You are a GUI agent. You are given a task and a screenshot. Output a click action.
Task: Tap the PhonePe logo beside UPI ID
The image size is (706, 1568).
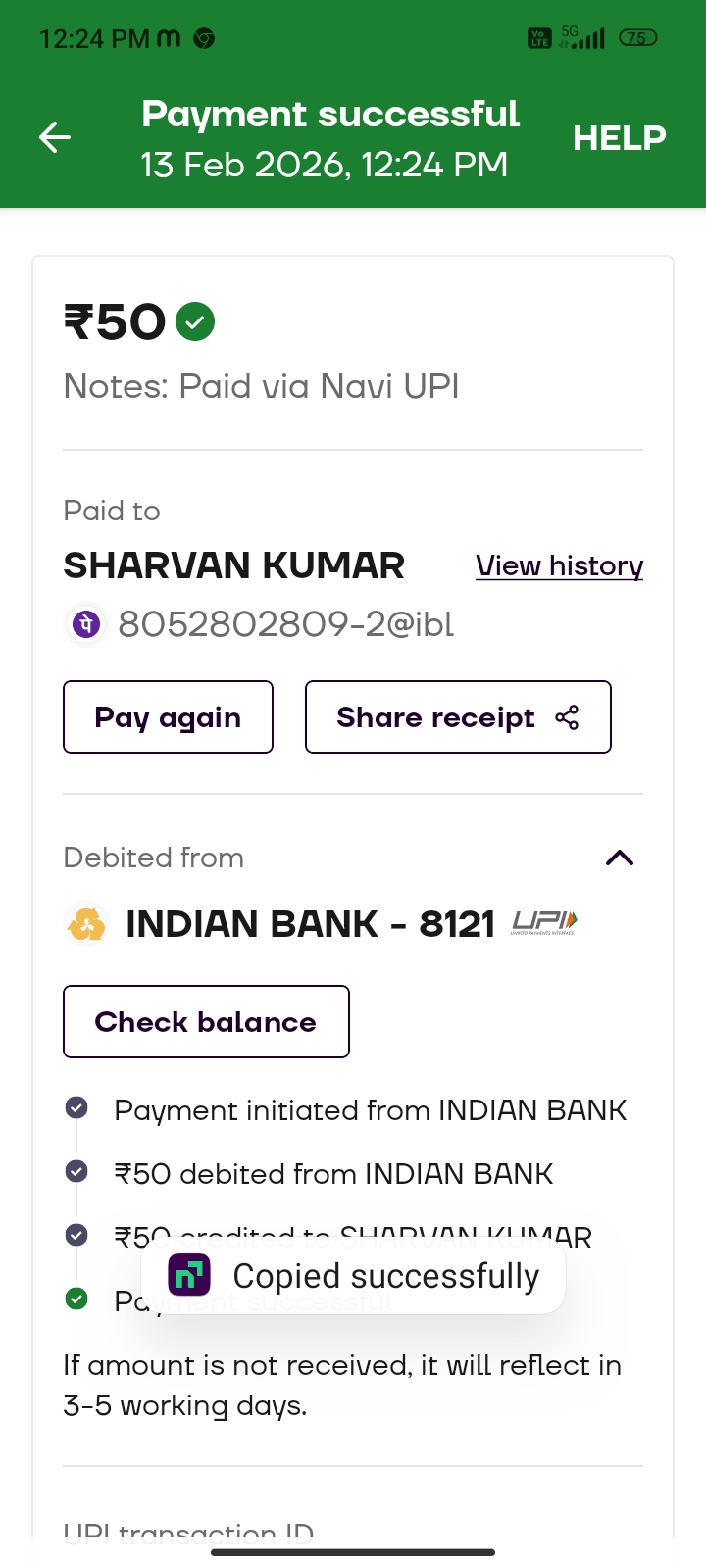pos(86,624)
